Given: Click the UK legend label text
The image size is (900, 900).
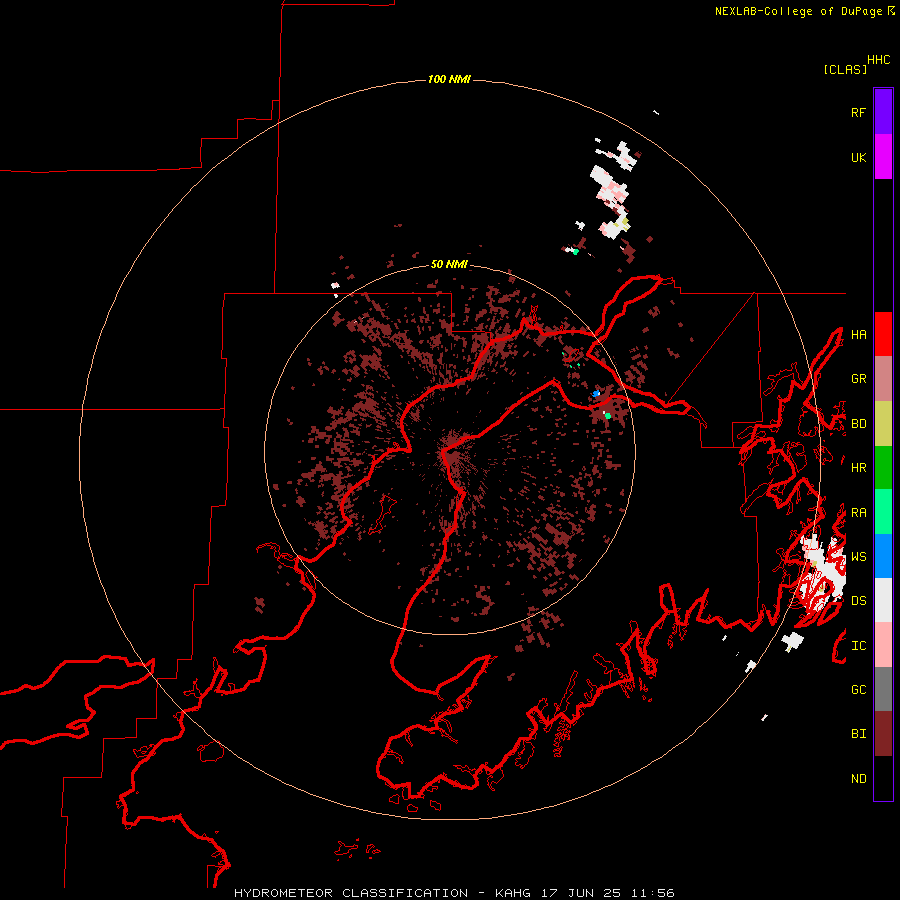Looking at the screenshot, I should (x=858, y=157).
